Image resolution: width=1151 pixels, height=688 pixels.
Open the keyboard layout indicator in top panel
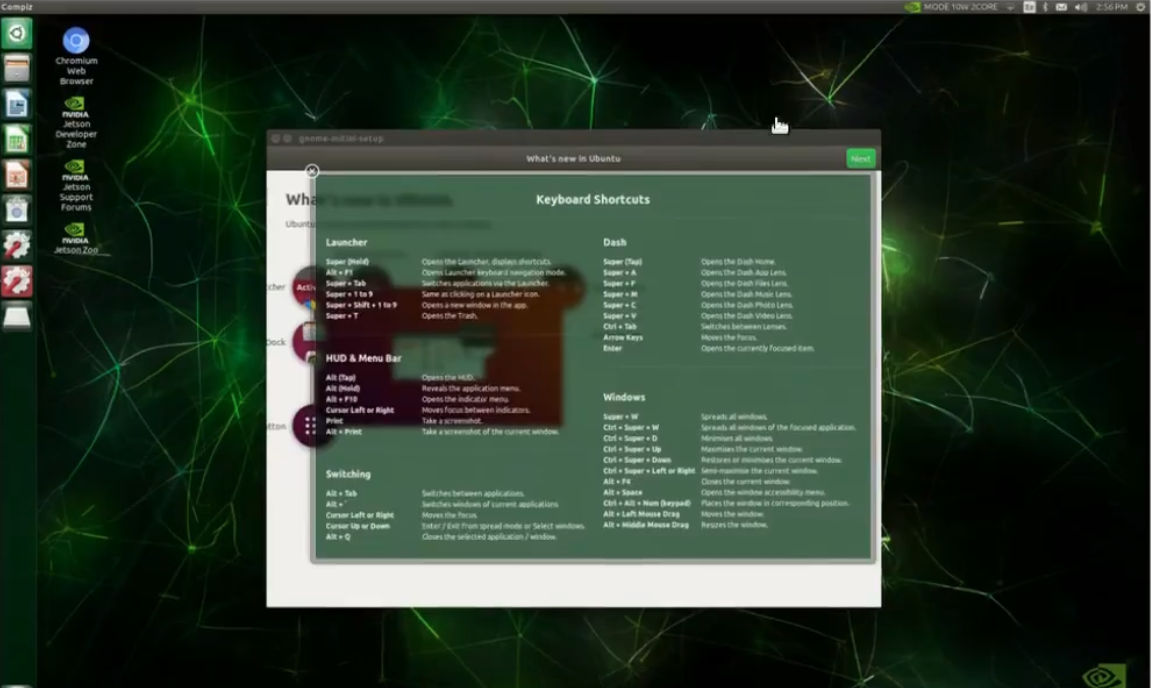click(x=1029, y=7)
